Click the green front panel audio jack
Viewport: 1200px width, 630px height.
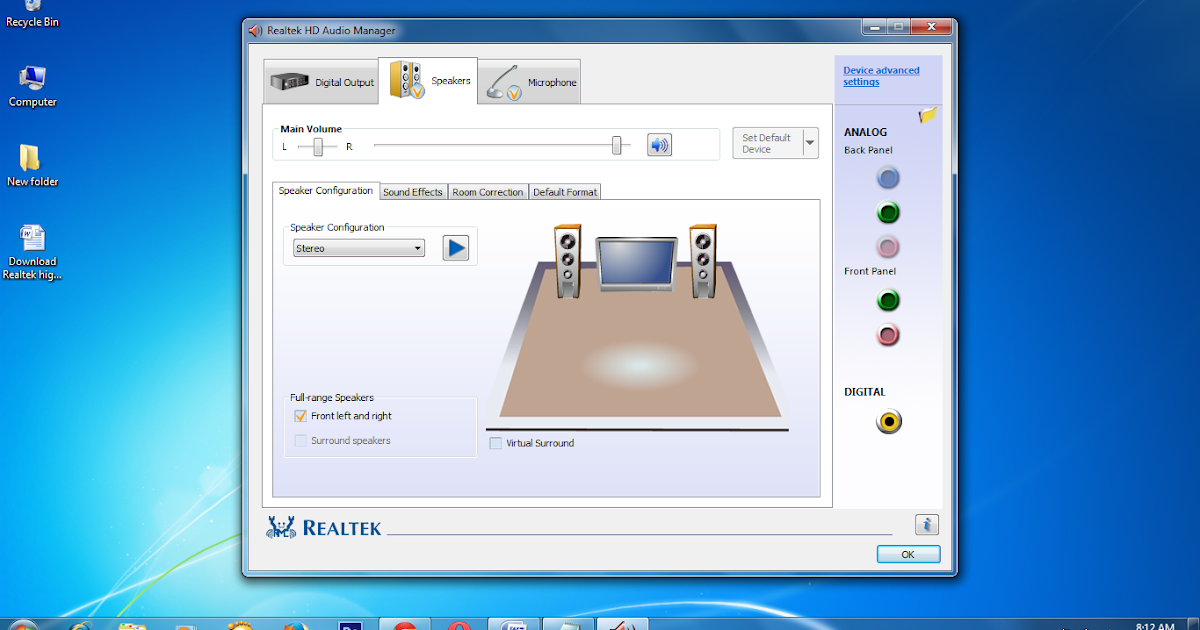click(x=888, y=300)
